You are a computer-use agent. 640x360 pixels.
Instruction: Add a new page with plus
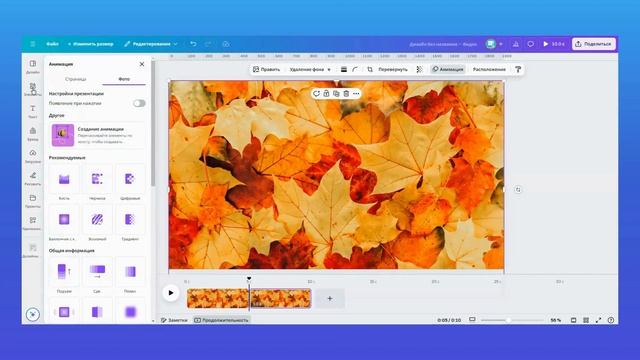point(330,298)
